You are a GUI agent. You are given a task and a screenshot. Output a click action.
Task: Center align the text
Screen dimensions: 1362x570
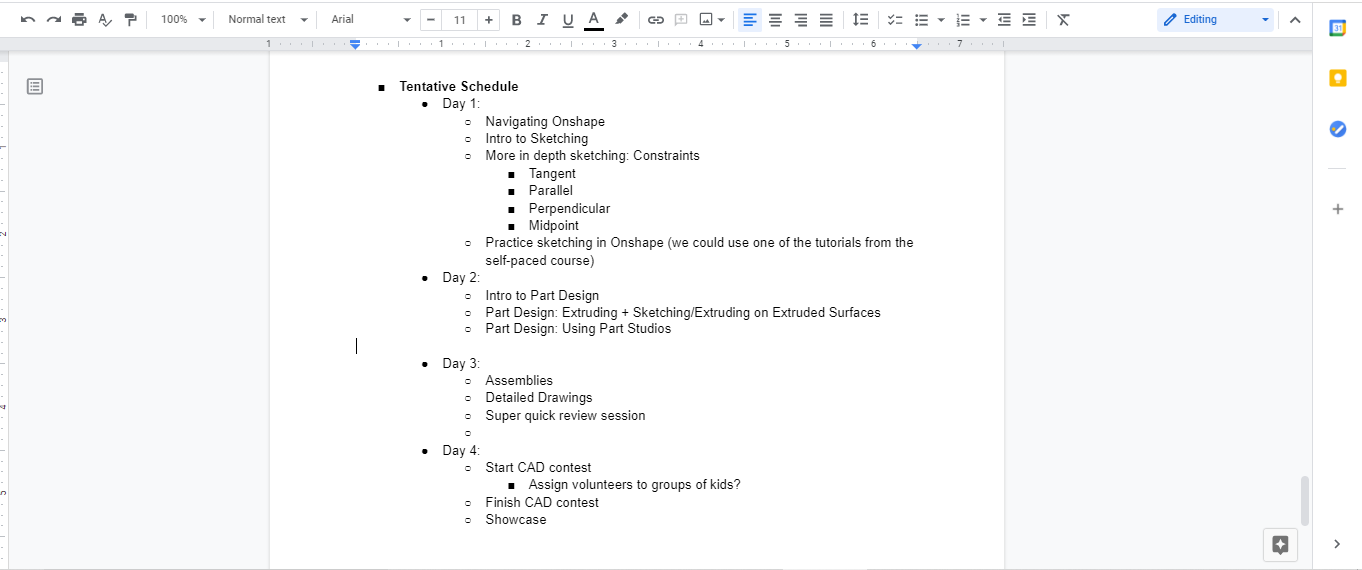click(775, 19)
